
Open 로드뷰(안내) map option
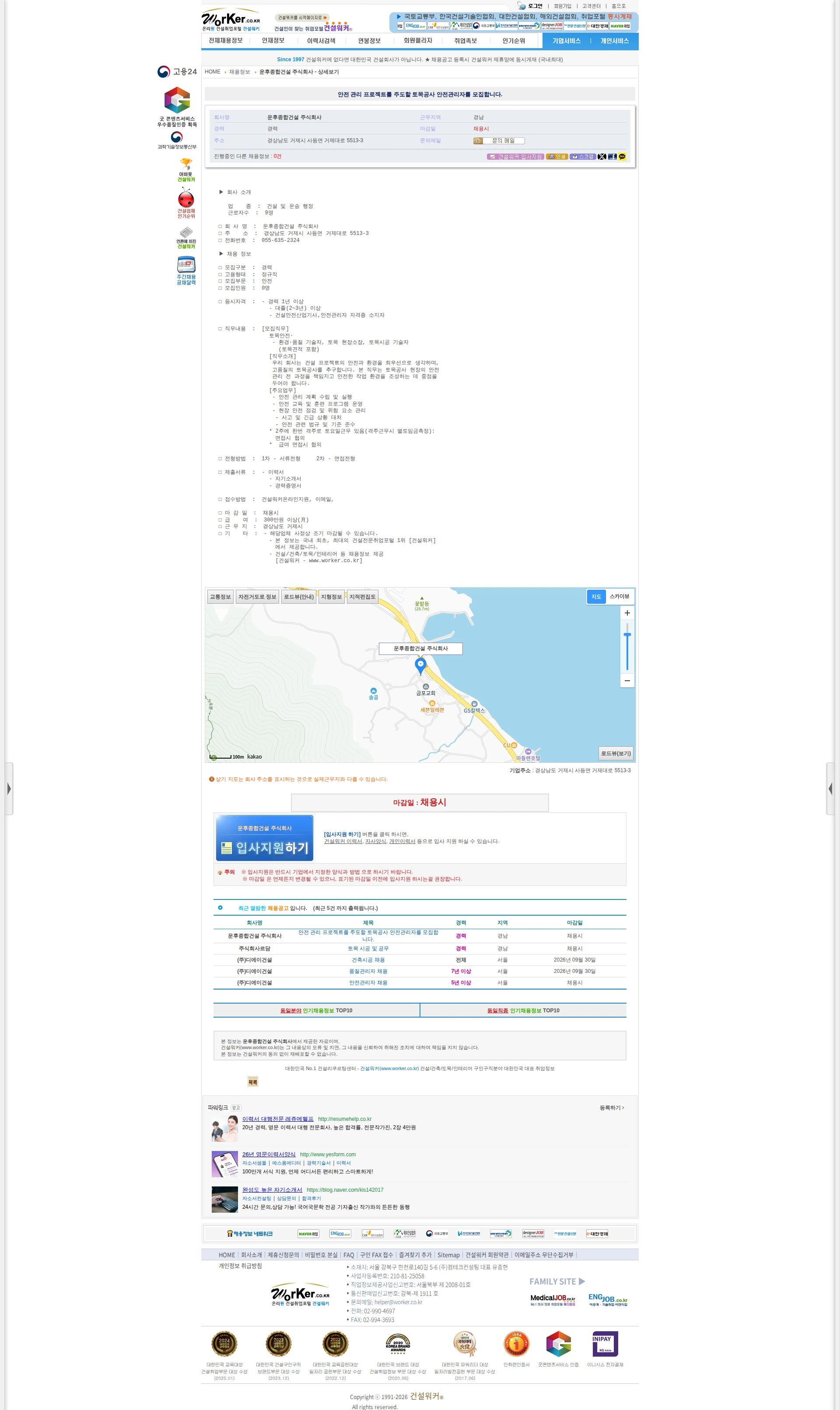point(298,597)
